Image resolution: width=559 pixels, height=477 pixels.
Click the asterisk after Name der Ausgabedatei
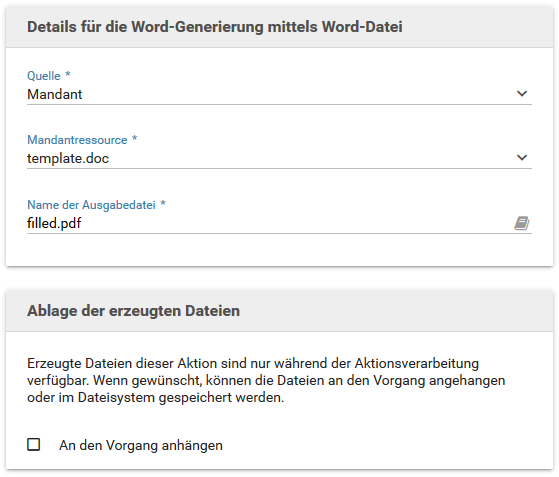tap(163, 204)
